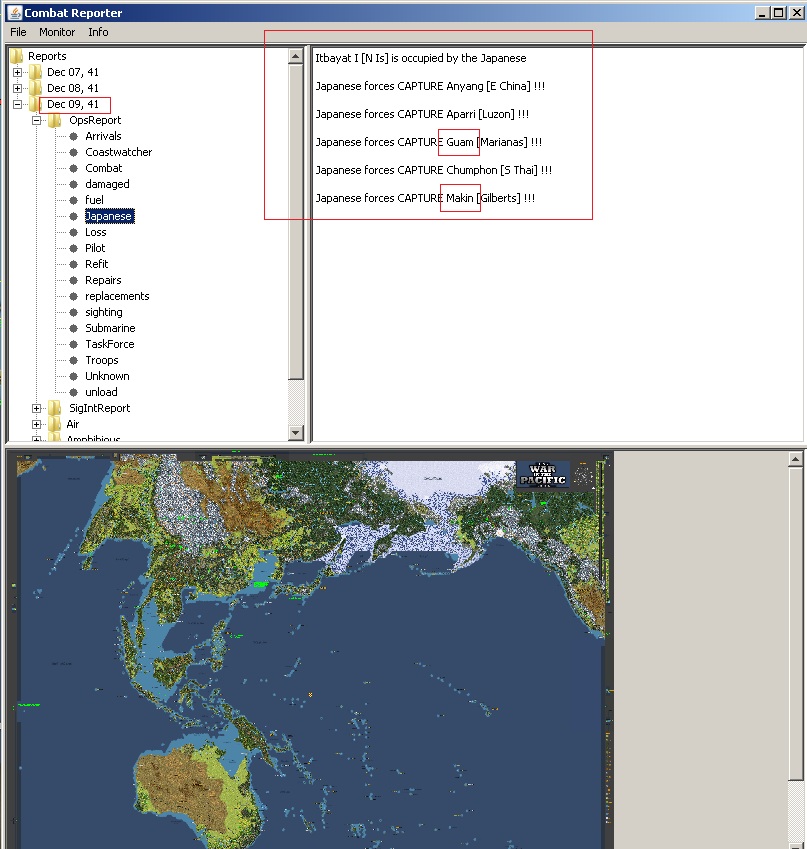Open the Submarine report
Screen dimensions: 807x849
(110, 328)
